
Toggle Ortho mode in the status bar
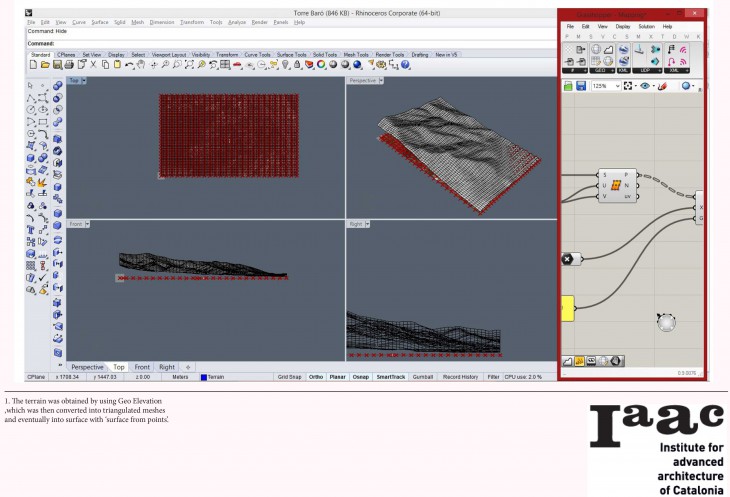click(315, 377)
